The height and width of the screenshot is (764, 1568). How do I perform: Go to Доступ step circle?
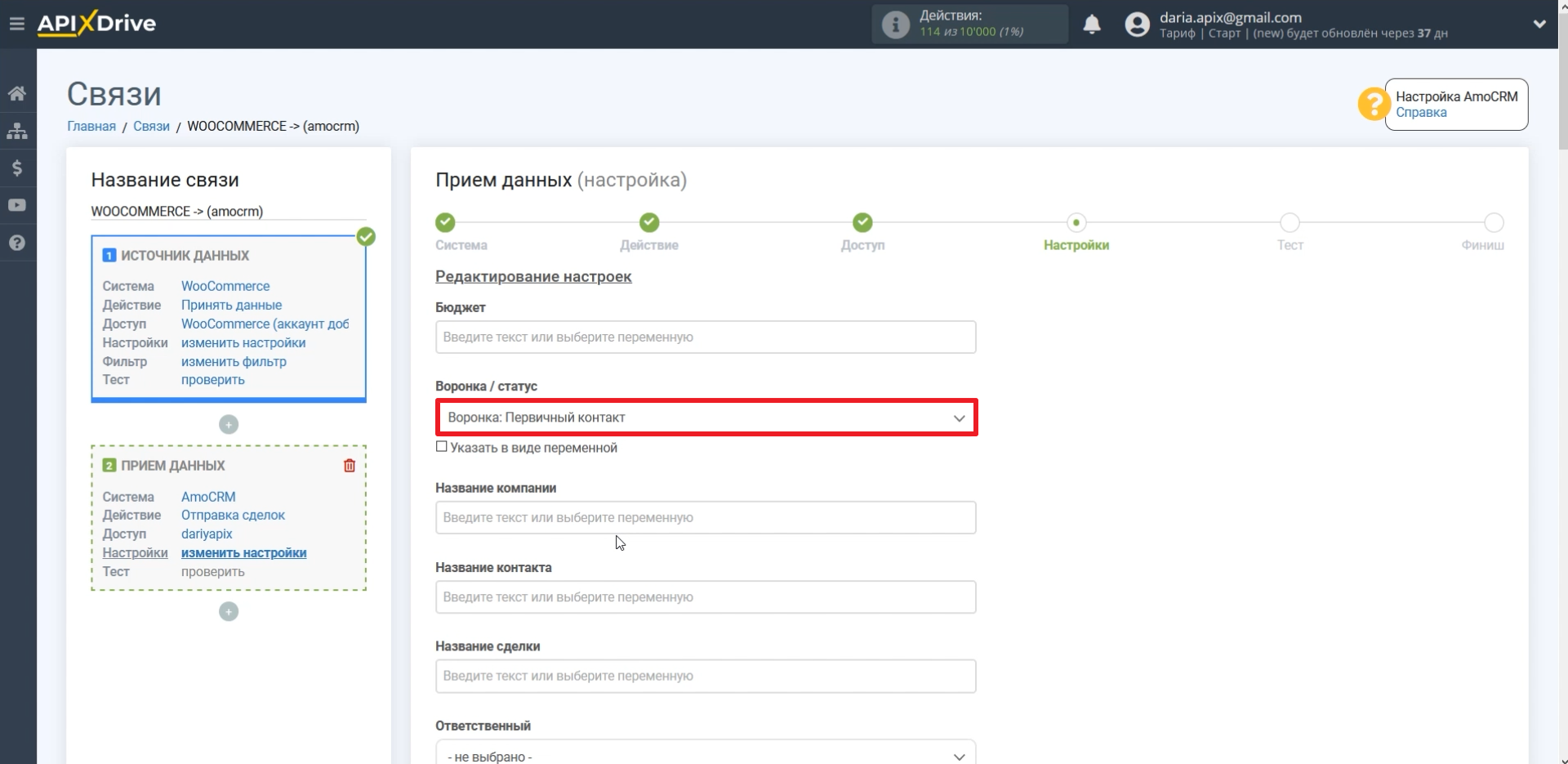click(x=862, y=222)
